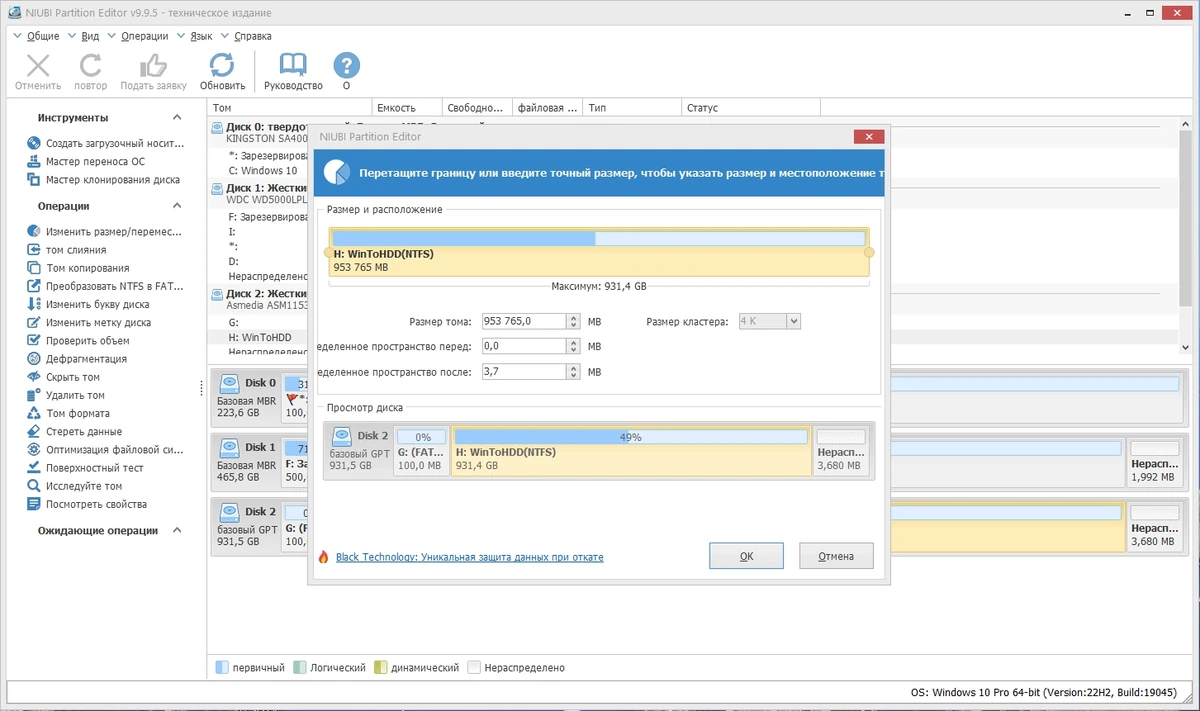
Task: Choose Посмотреть свойства operation
Action: coord(87,504)
